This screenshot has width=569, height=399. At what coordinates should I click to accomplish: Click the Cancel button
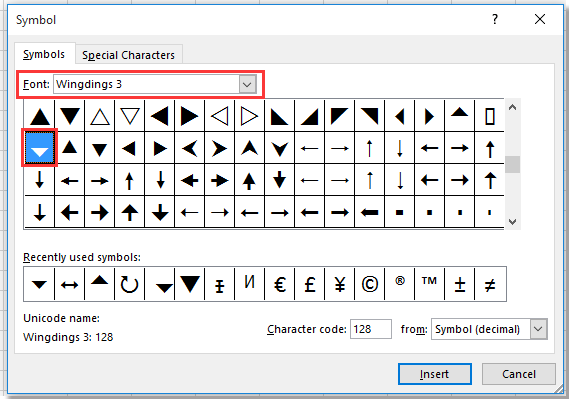pos(519,374)
